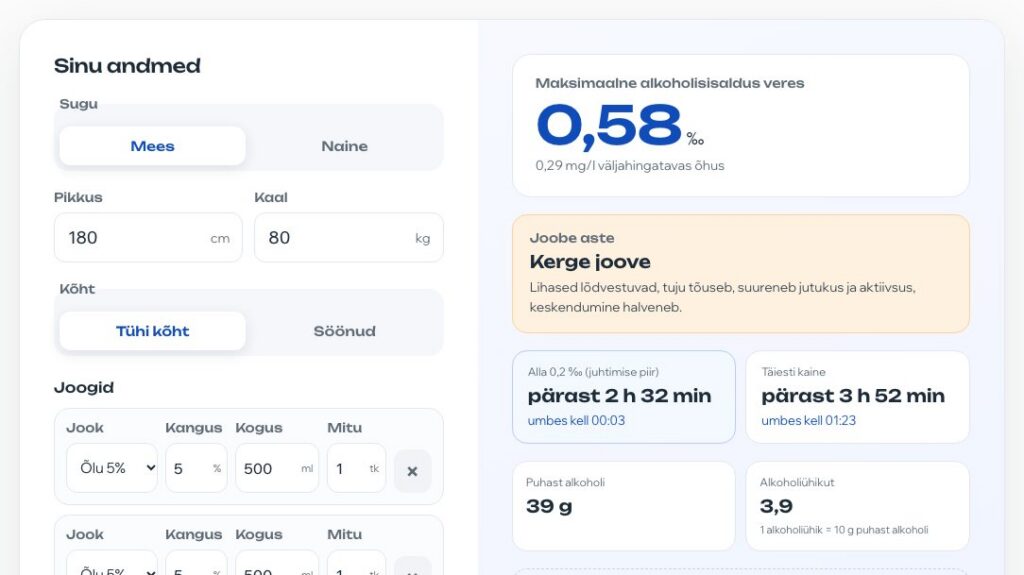Edit the Kaal weight field 80
Image resolution: width=1024 pixels, height=575 pixels.
[349, 237]
